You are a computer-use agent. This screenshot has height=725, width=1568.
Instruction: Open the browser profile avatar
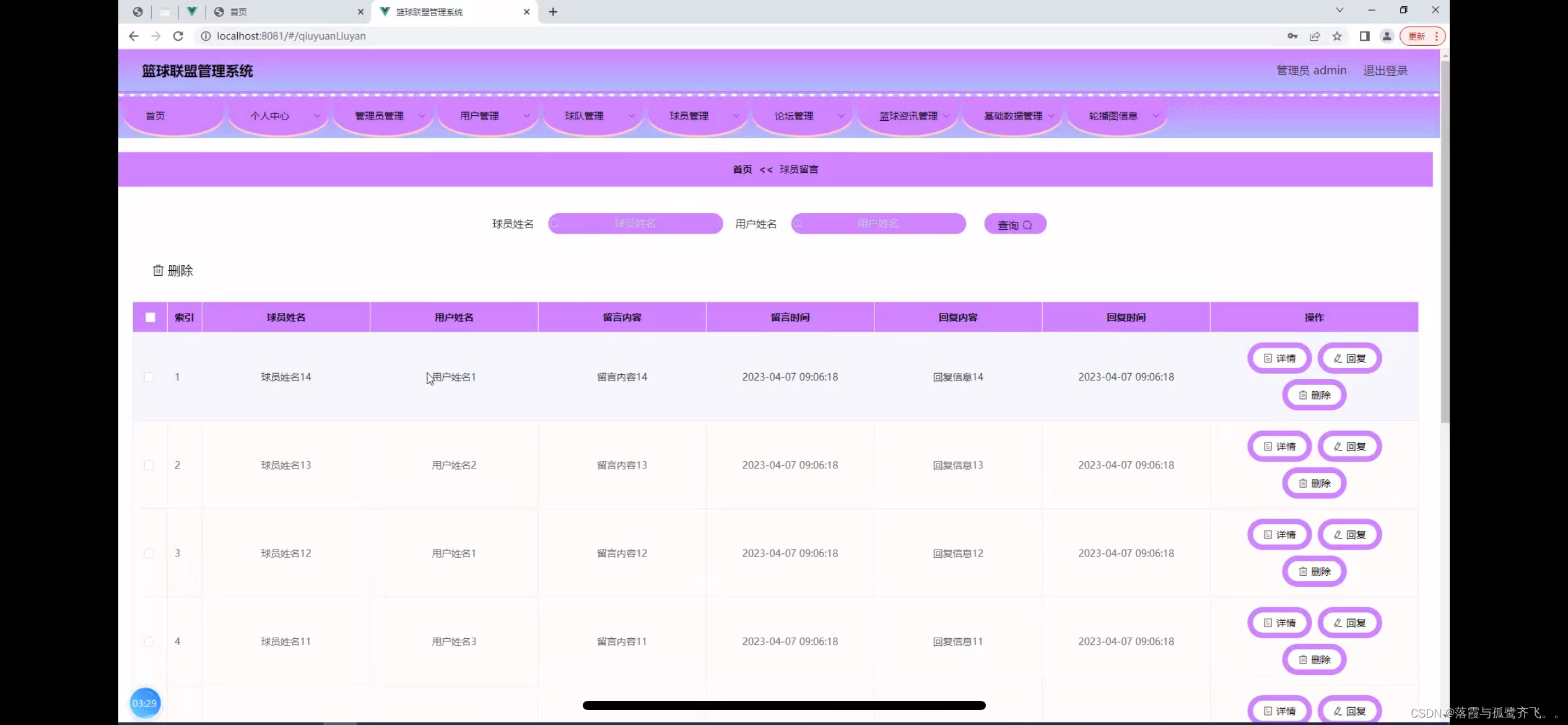[x=1387, y=36]
